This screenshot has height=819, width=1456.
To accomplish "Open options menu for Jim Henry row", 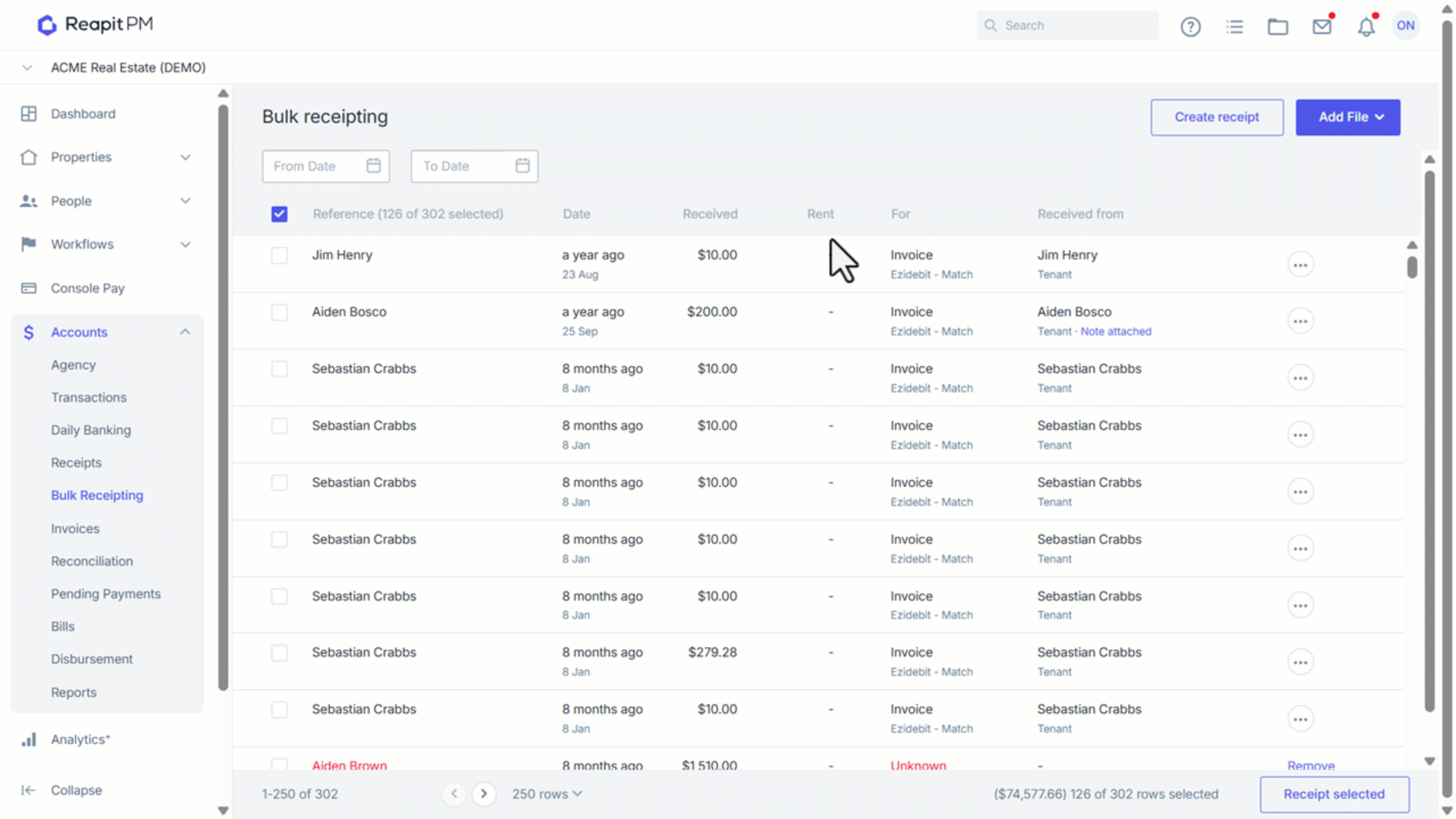I will (1301, 265).
